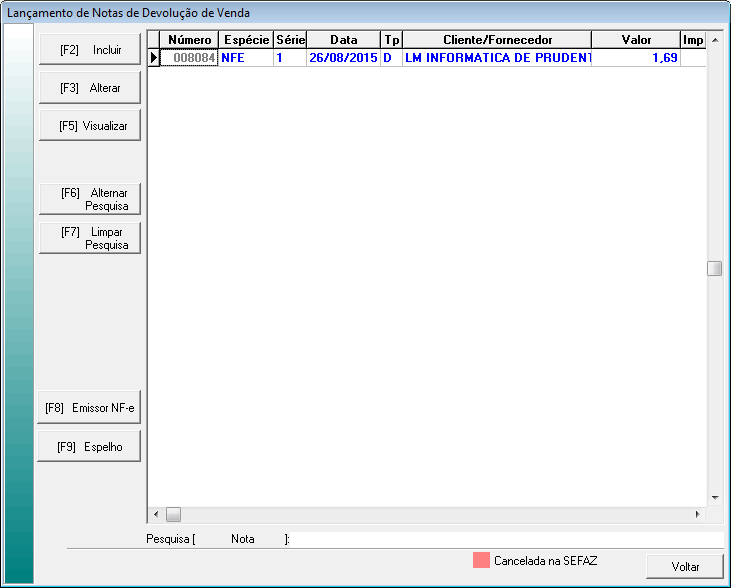The width and height of the screenshot is (731, 588).
Task: Click the [F2] Incluir button
Action: [90, 50]
